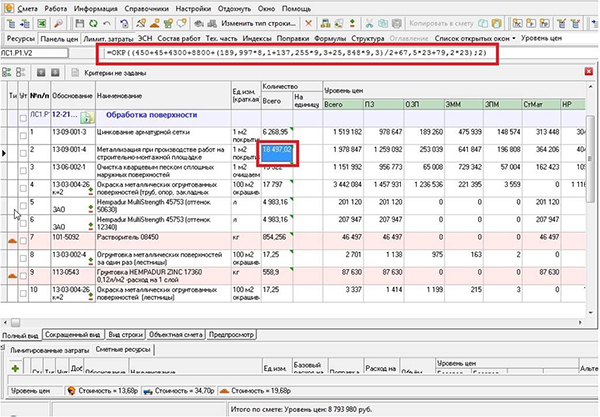Tick the checkbox for row 1 Цинкование арматурной сетки
Image resolution: width=600 pixels, height=417 pixels.
(23, 136)
